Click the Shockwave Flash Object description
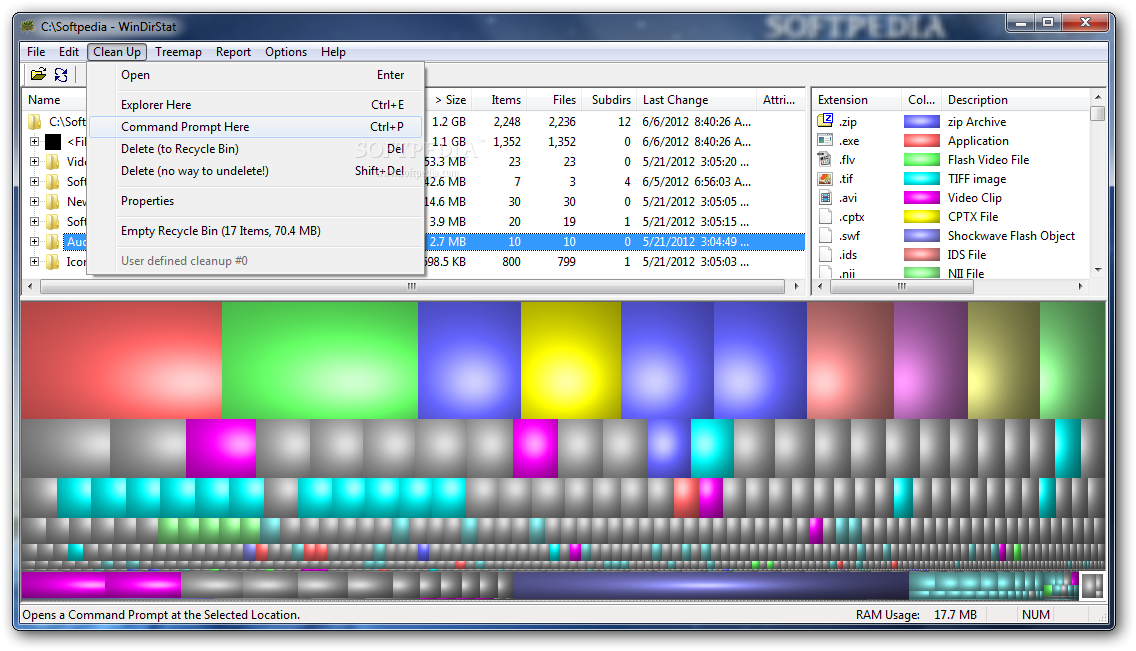 pyautogui.click(x=1011, y=235)
